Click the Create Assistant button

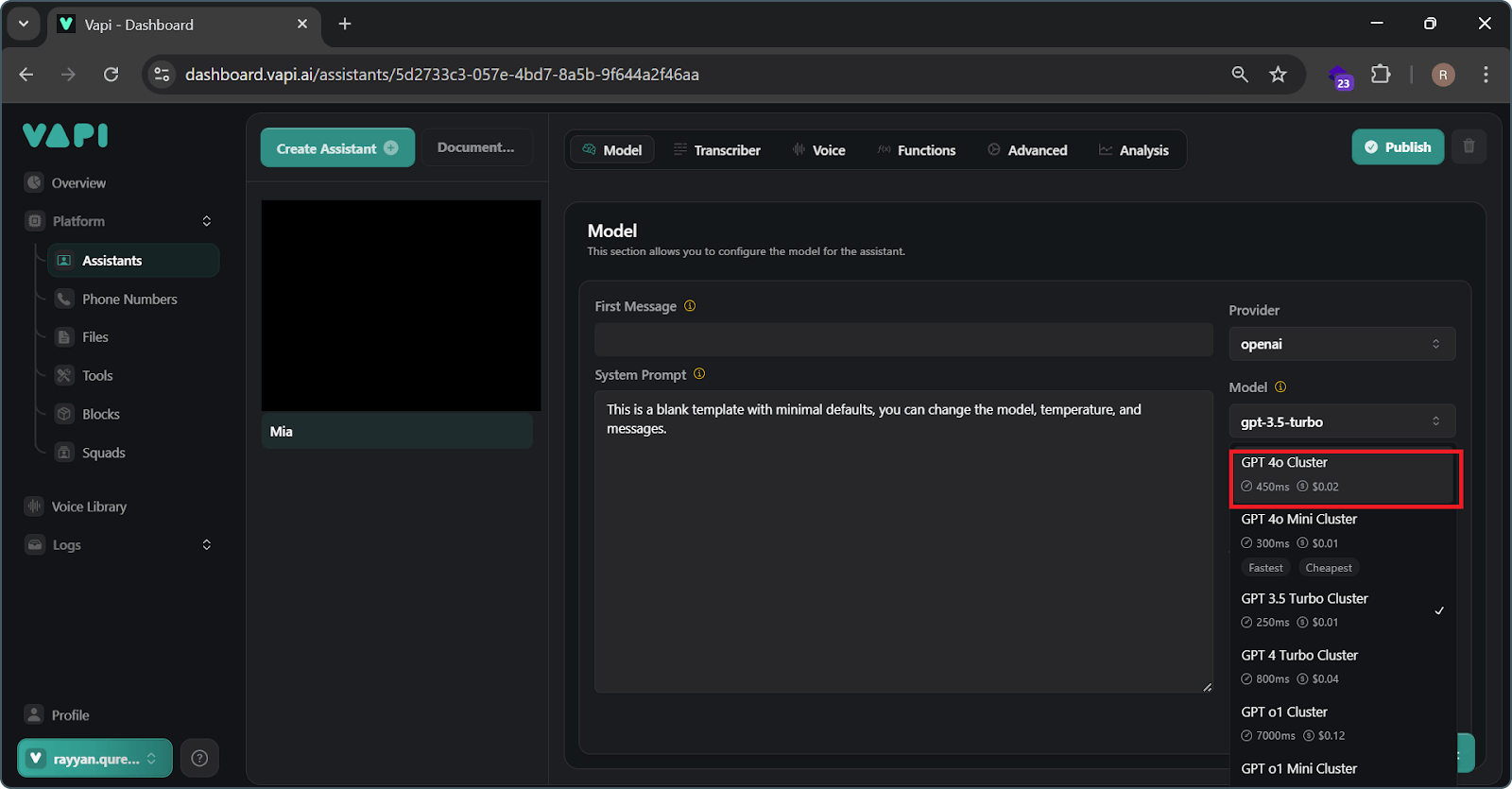pyautogui.click(x=337, y=148)
